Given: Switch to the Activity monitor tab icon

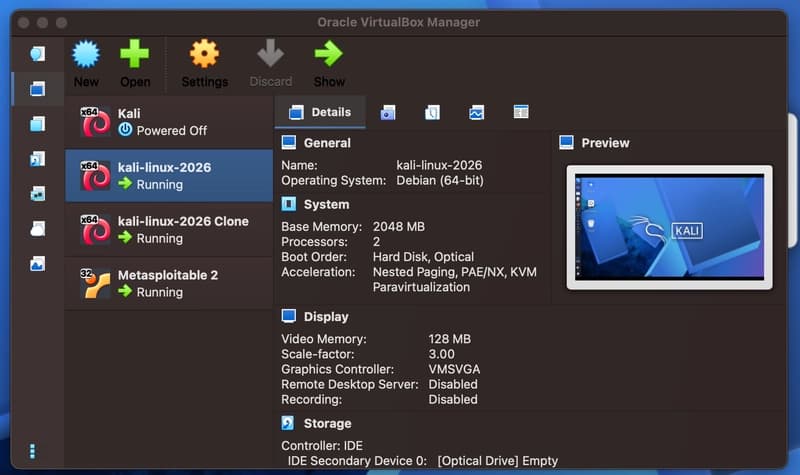Looking at the screenshot, I should pos(477,112).
